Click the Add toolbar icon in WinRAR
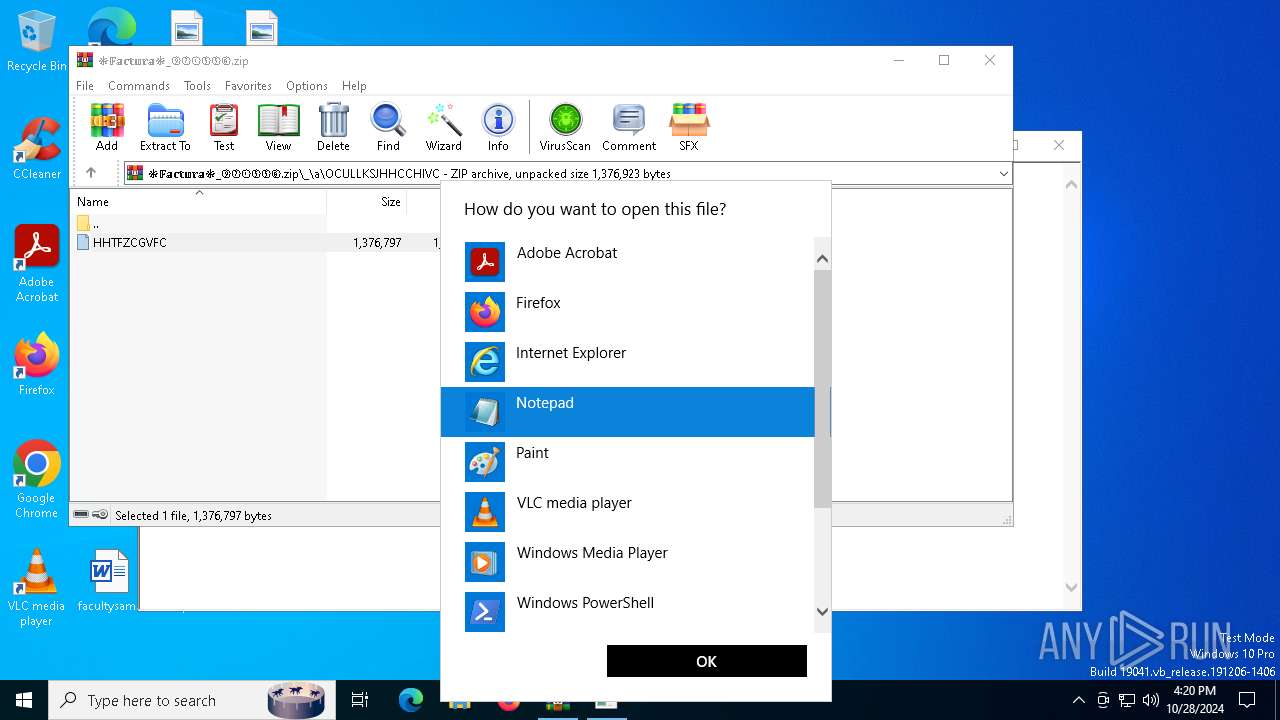This screenshot has height=720, width=1280. point(107,127)
